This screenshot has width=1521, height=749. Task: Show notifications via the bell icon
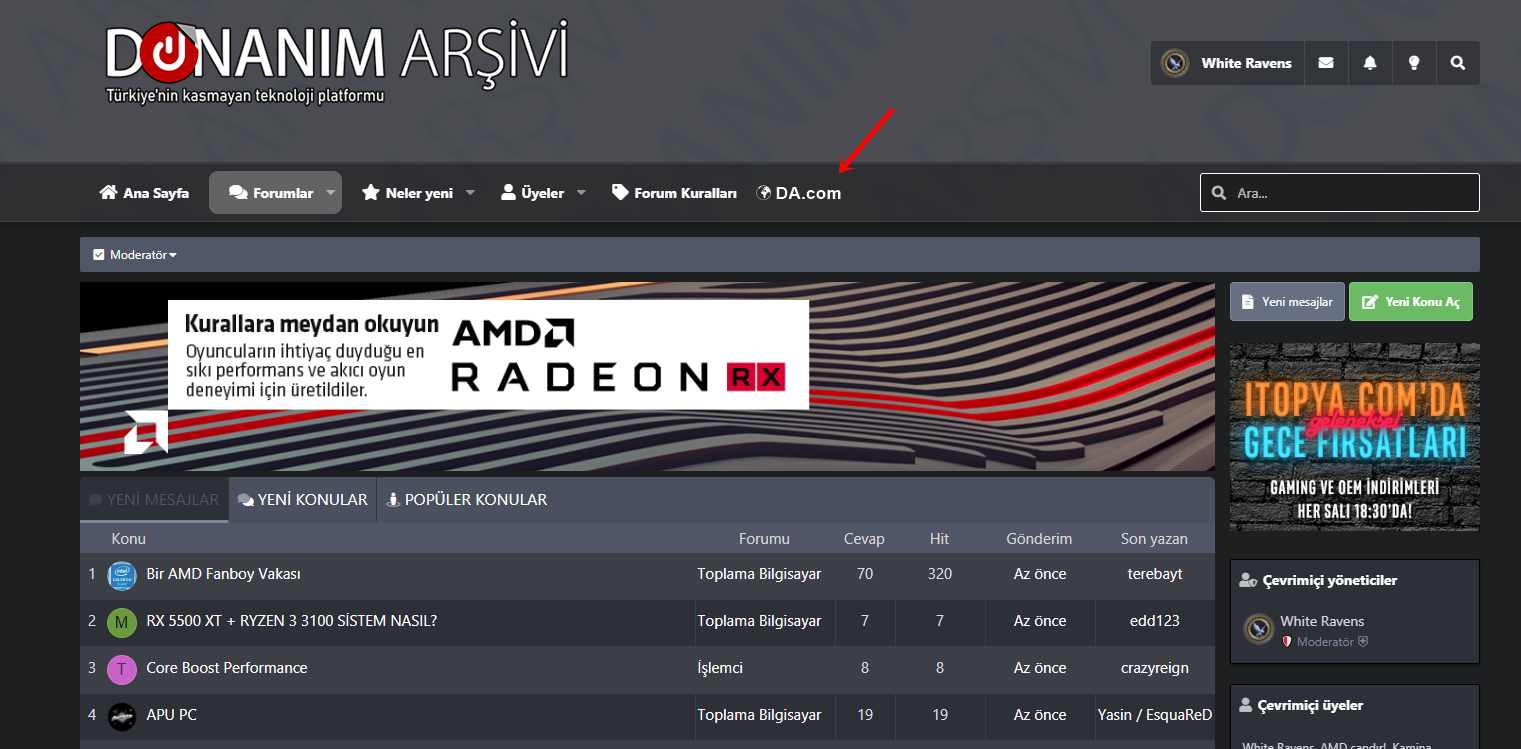pos(1370,63)
